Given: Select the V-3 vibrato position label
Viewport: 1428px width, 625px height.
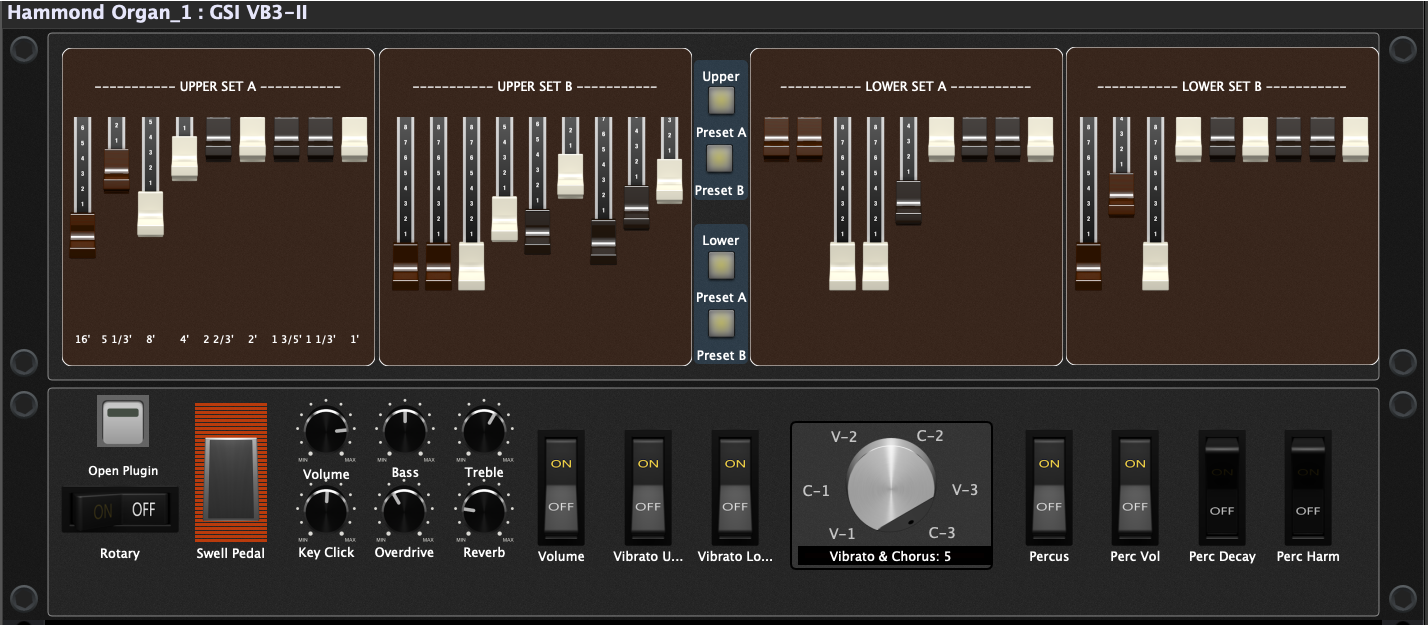Looking at the screenshot, I should 964,489.
